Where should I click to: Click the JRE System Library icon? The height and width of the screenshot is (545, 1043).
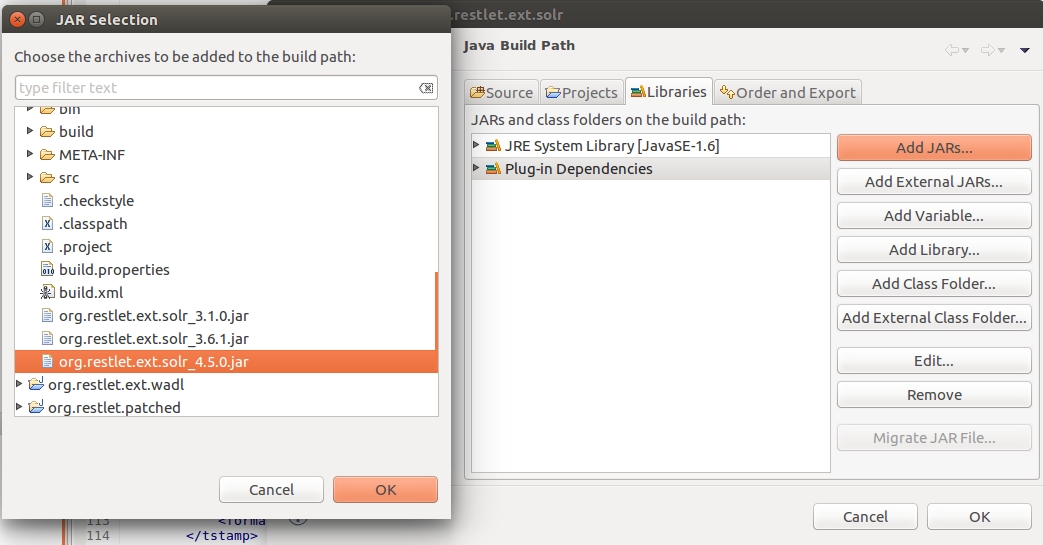[493, 146]
